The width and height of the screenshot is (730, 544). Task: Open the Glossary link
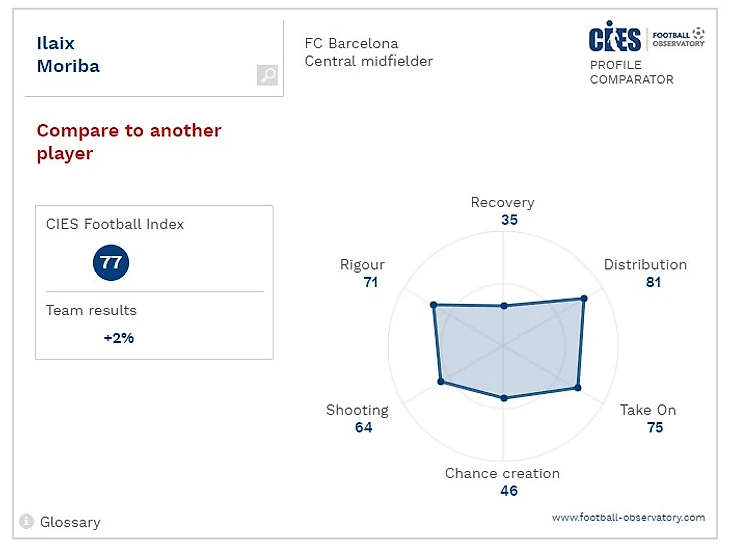pyautogui.click(x=70, y=522)
